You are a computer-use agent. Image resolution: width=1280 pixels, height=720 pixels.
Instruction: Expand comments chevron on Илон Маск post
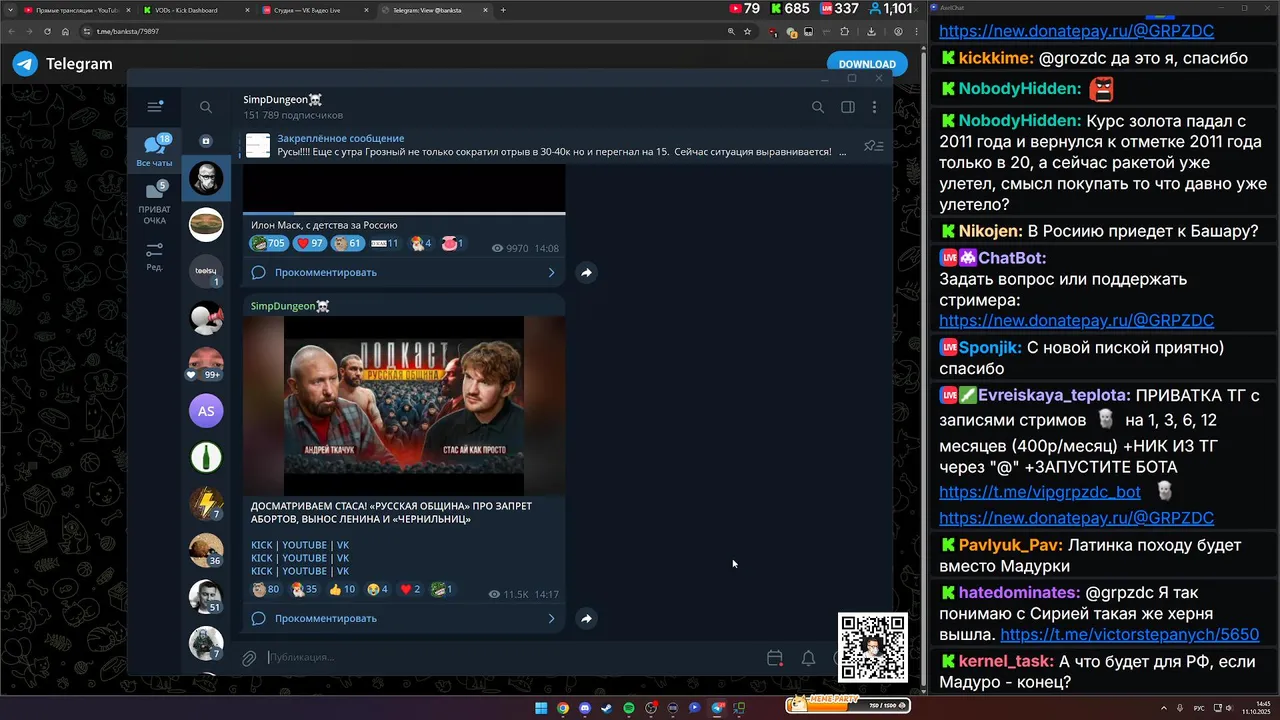551,272
